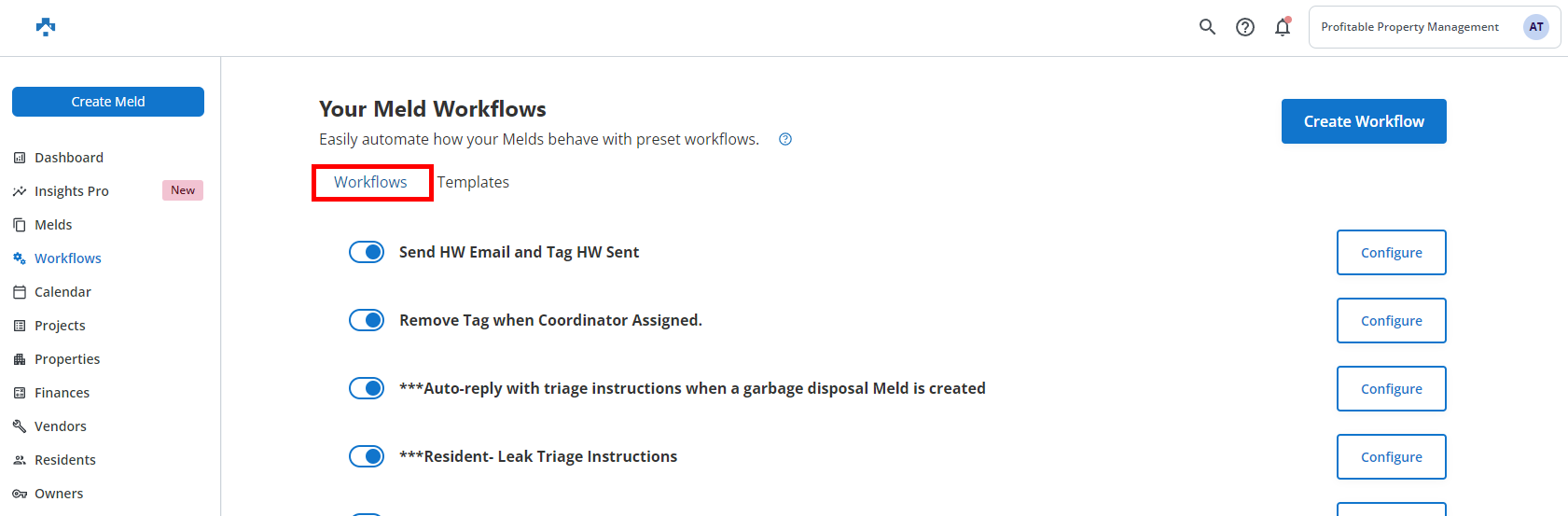Open Insights Pro in the sidebar

coord(72,191)
